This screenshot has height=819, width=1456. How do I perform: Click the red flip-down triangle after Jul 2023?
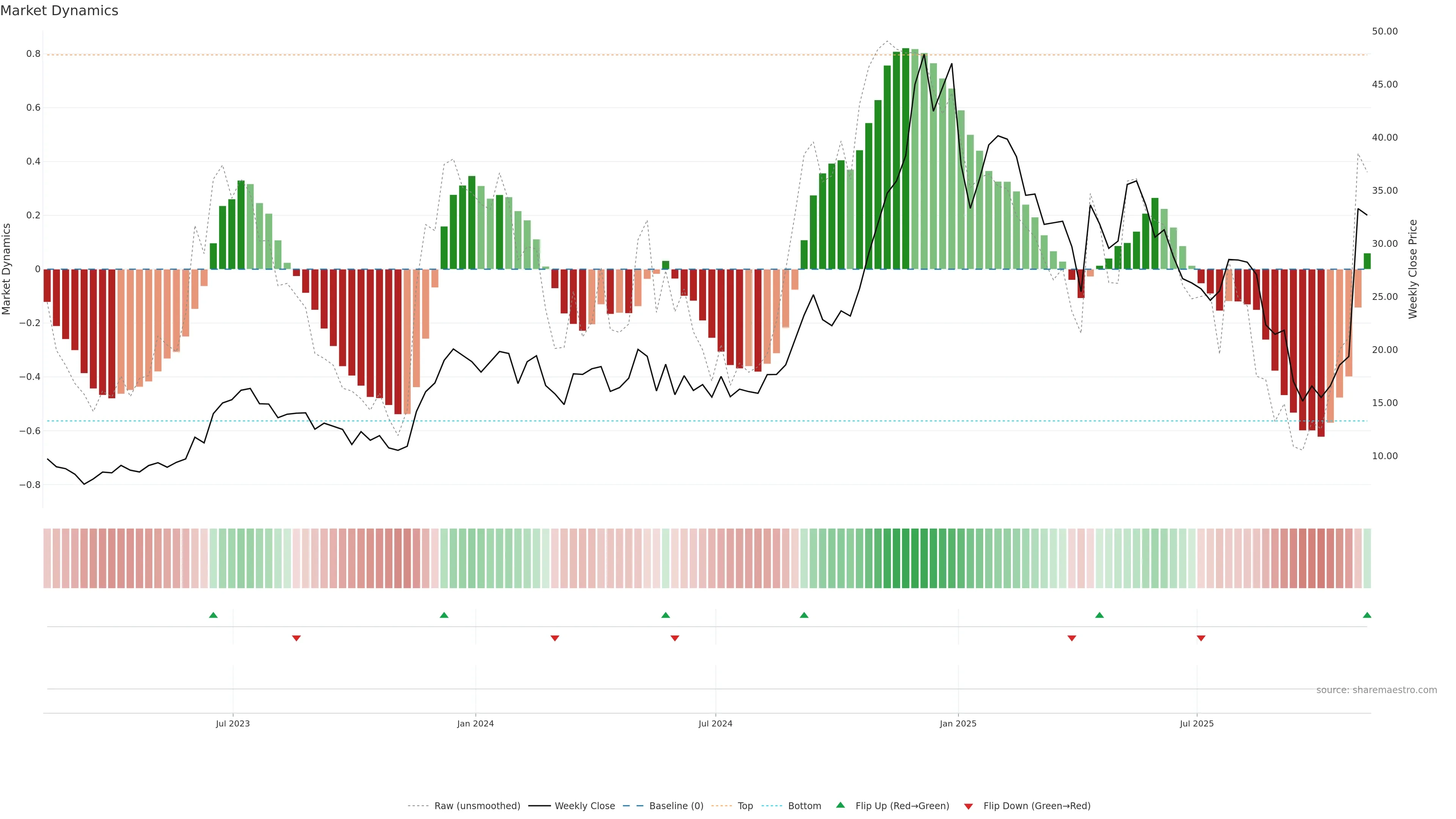(296, 638)
